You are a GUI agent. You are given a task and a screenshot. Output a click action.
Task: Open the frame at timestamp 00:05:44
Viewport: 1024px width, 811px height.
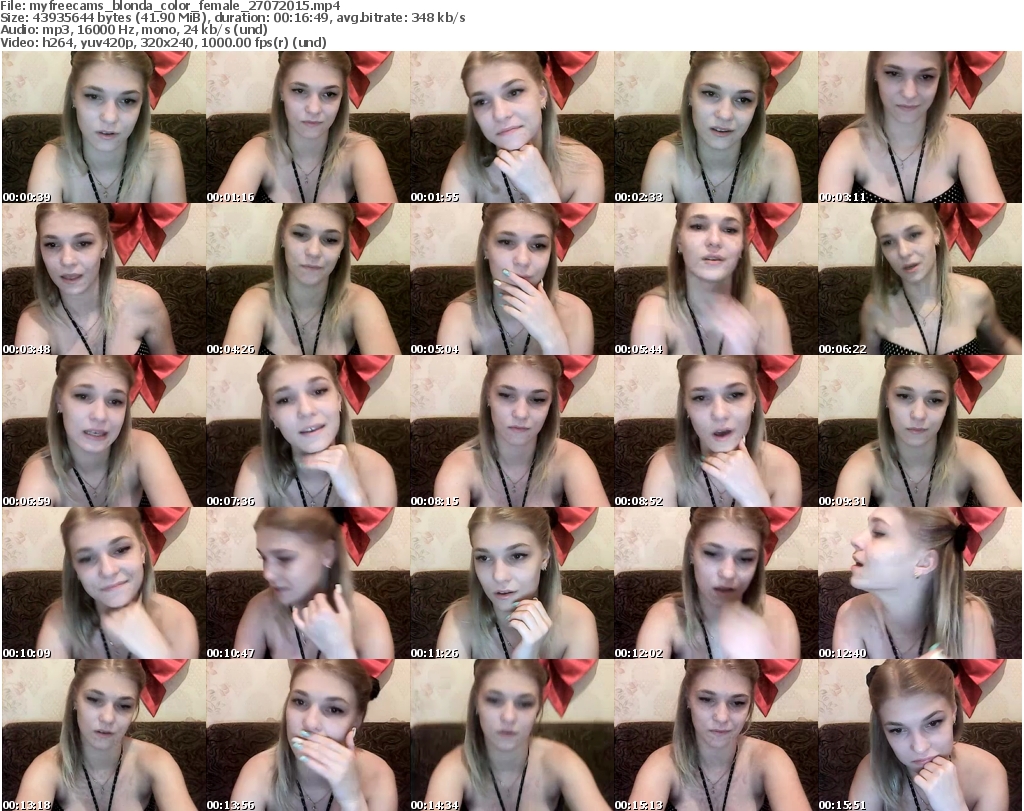point(716,279)
